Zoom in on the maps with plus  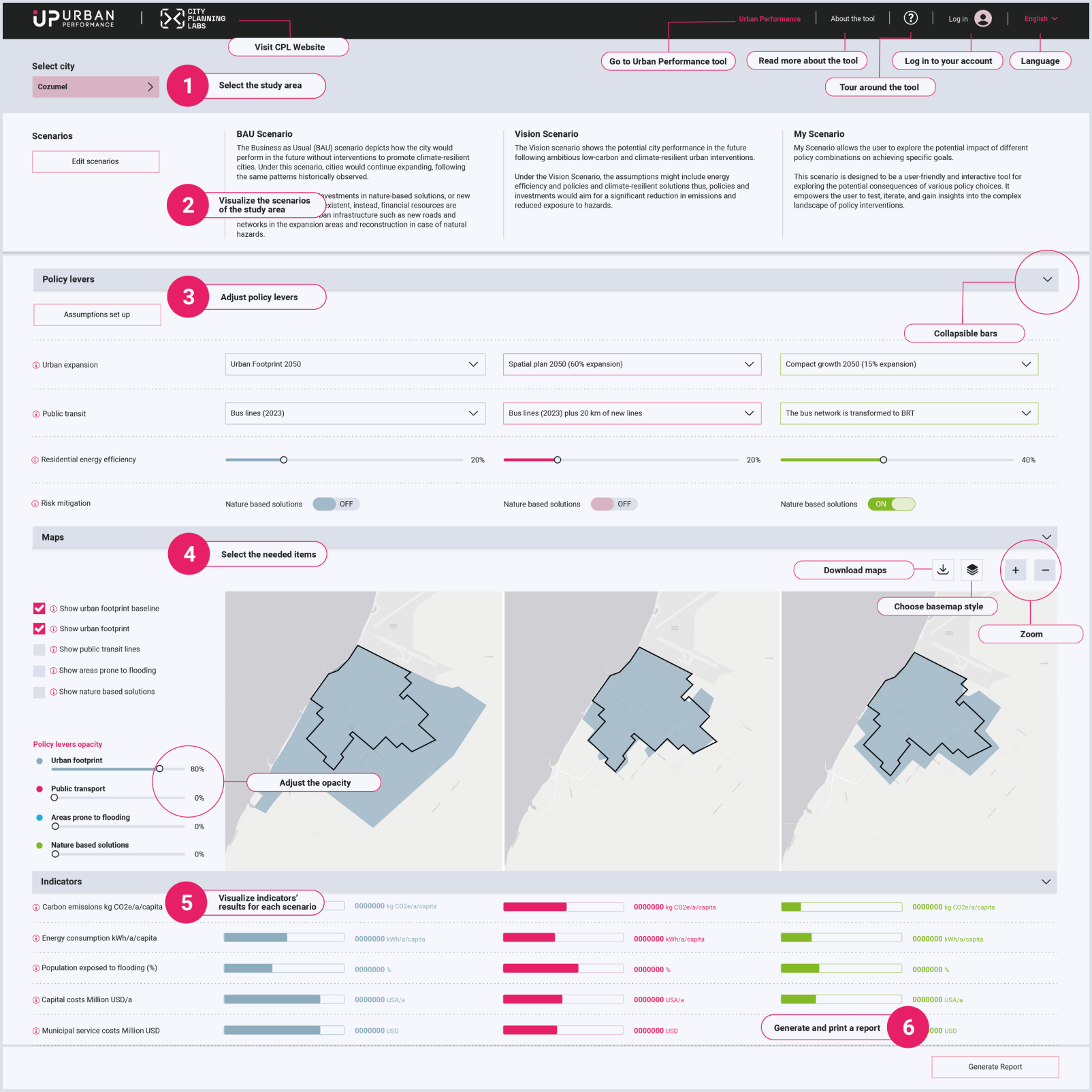point(1015,571)
